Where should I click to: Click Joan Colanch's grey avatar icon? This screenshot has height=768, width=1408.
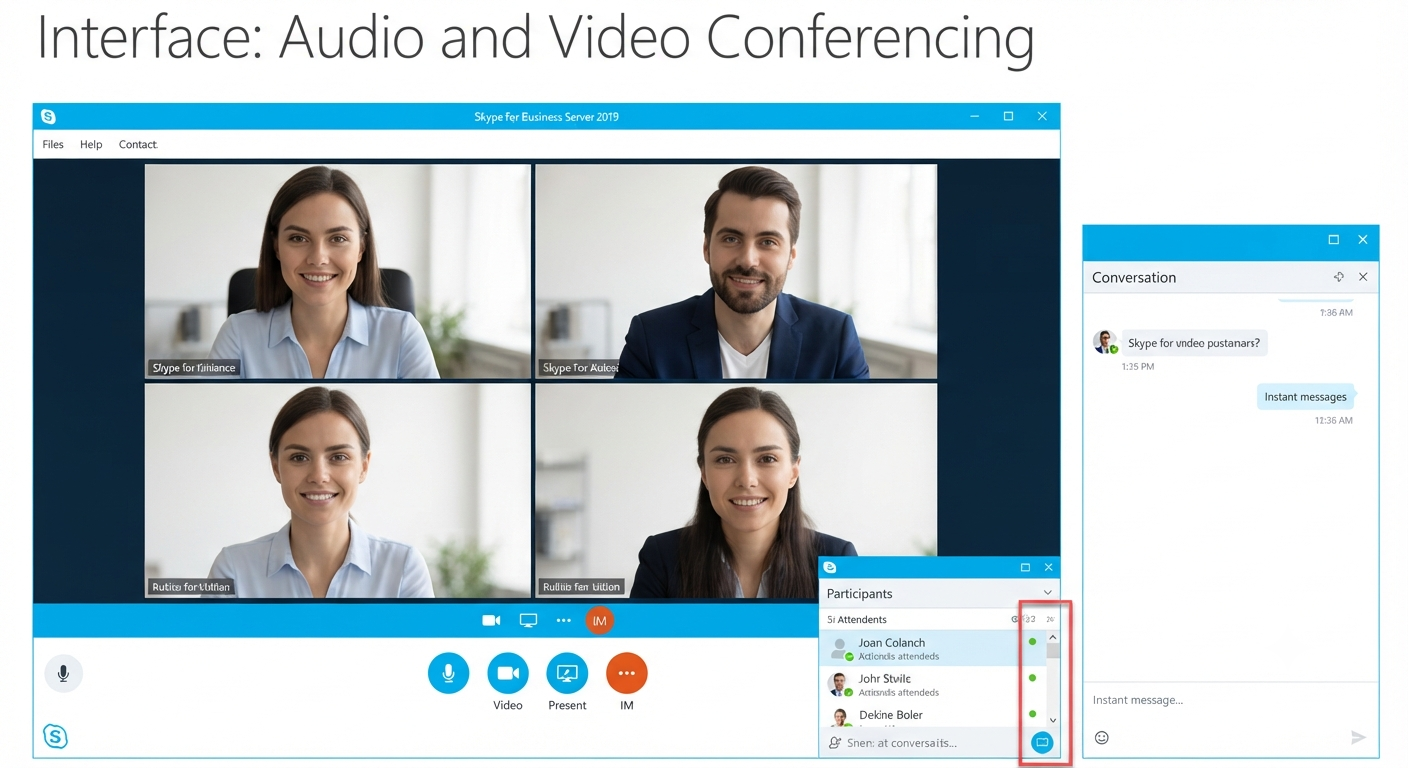pos(840,649)
